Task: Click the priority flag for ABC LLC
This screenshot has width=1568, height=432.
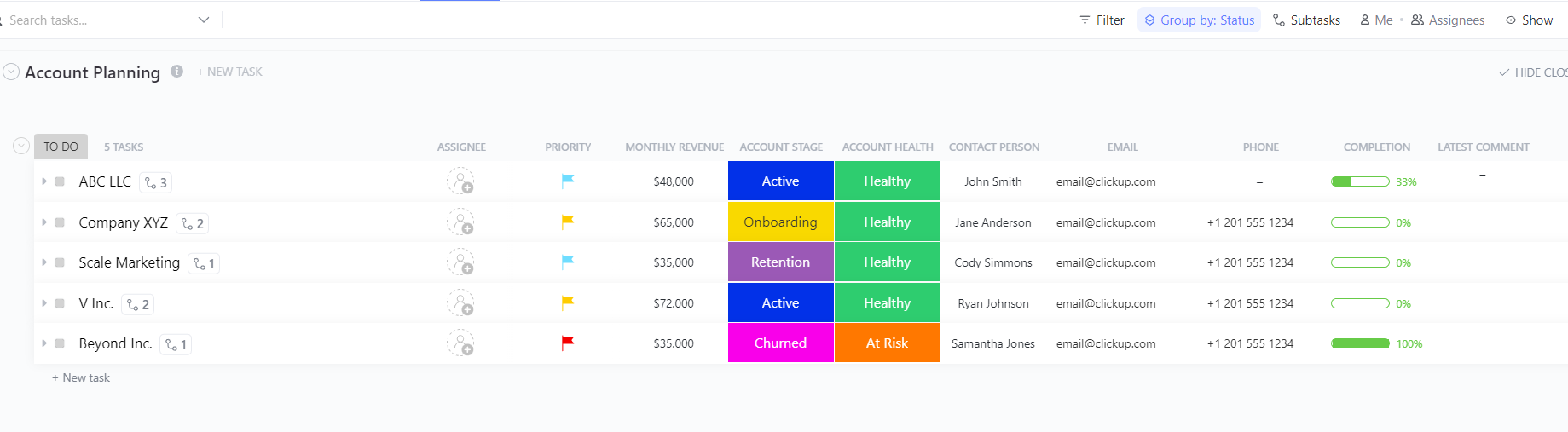Action: click(568, 181)
